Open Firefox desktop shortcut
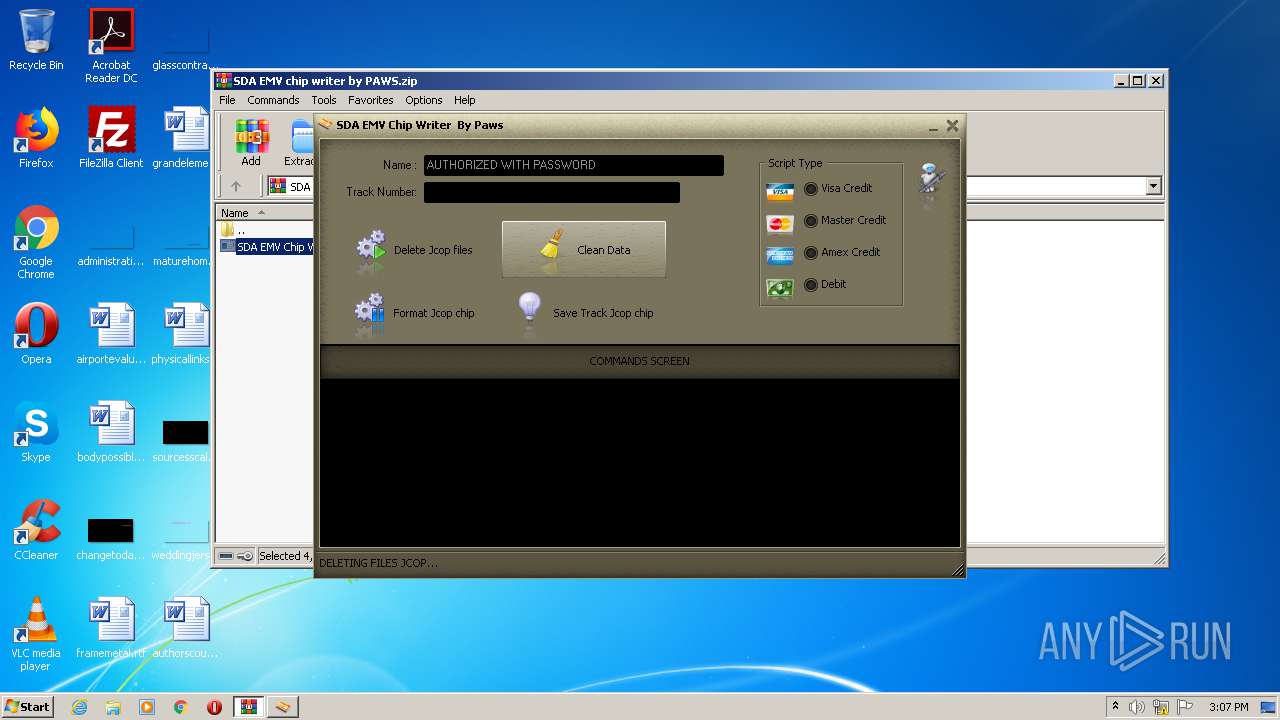Image resolution: width=1280 pixels, height=720 pixels. [x=36, y=138]
